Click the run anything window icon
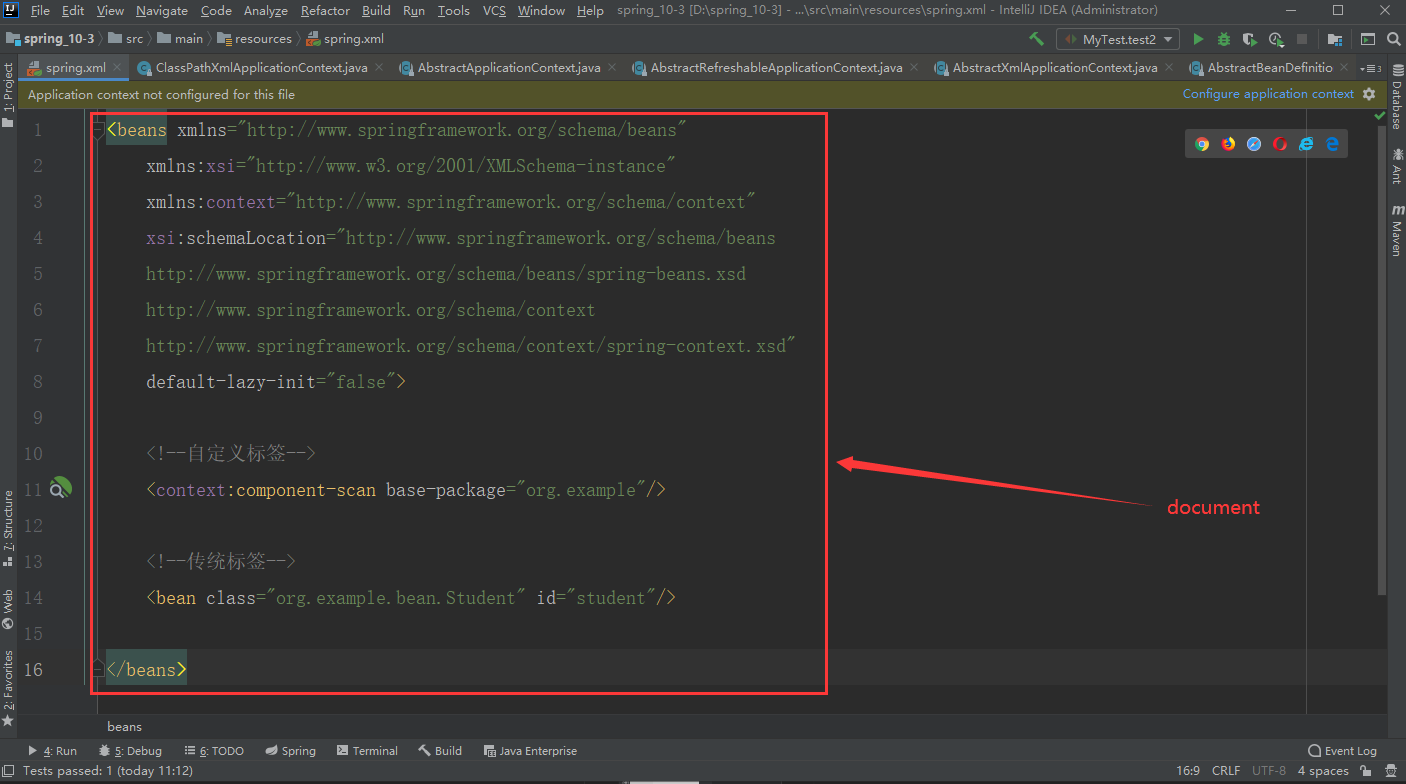The width and height of the screenshot is (1406, 784). click(1368, 39)
